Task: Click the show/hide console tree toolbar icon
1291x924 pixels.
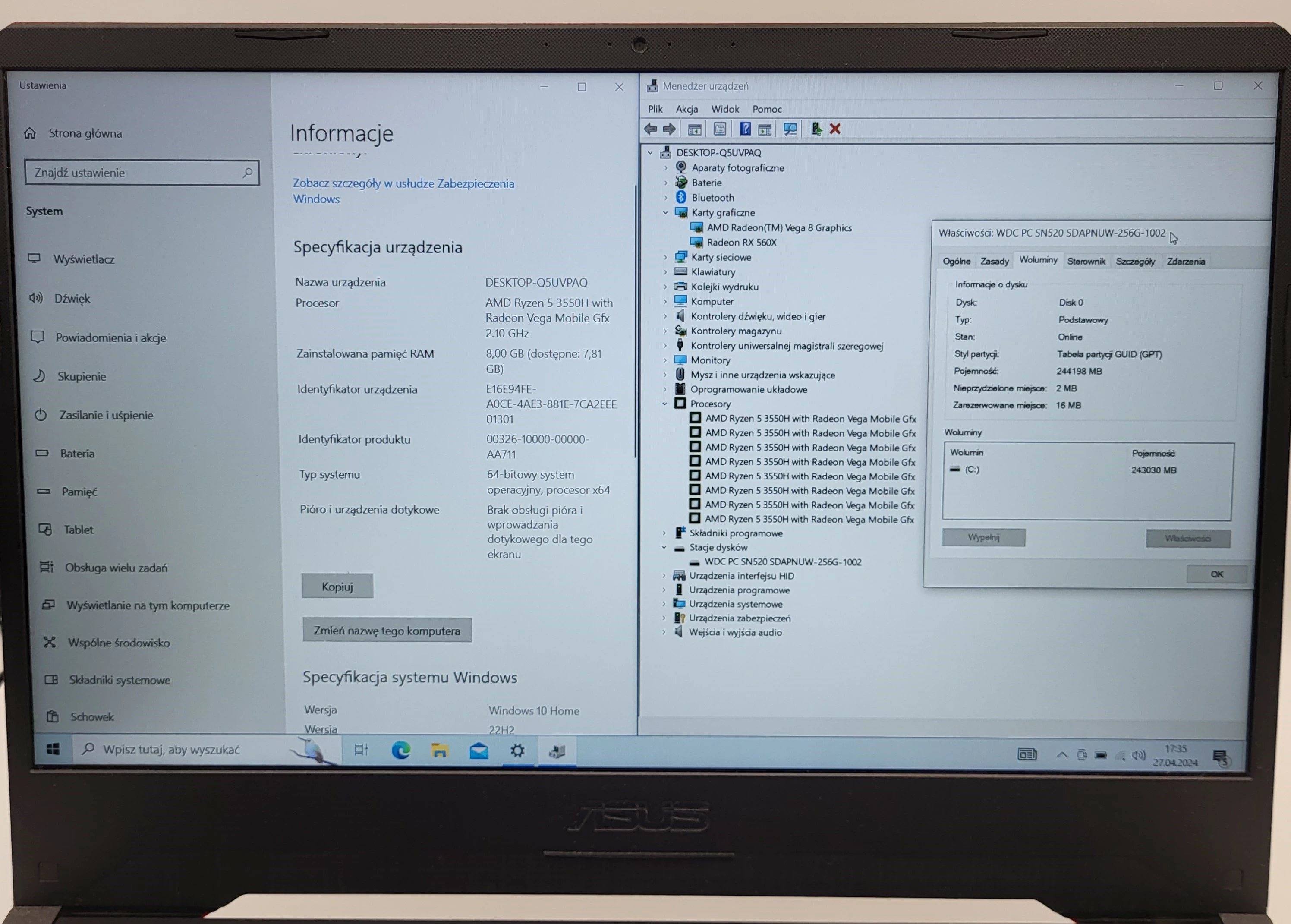Action: point(694,129)
